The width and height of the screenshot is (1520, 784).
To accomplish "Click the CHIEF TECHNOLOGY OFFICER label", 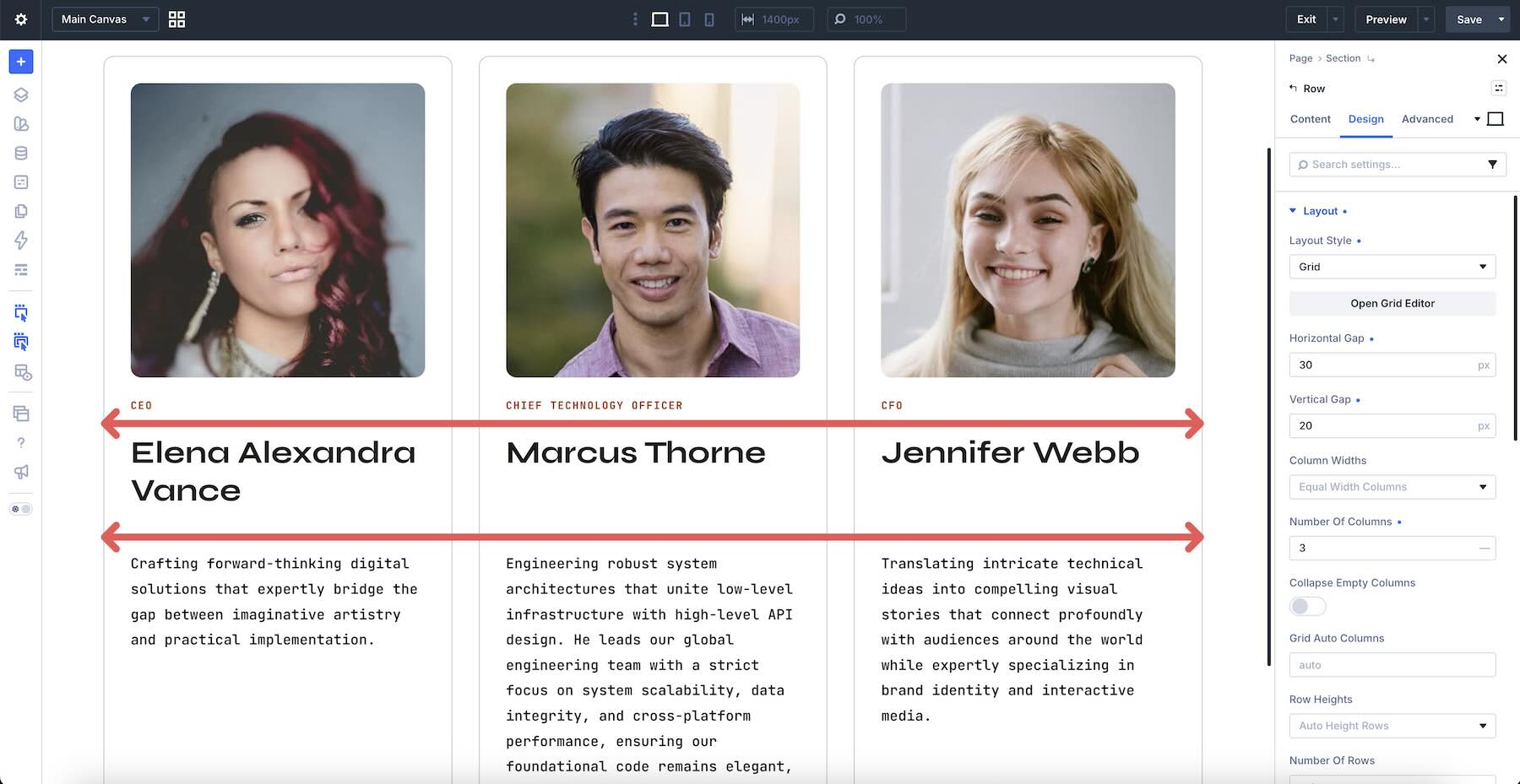I will [594, 406].
